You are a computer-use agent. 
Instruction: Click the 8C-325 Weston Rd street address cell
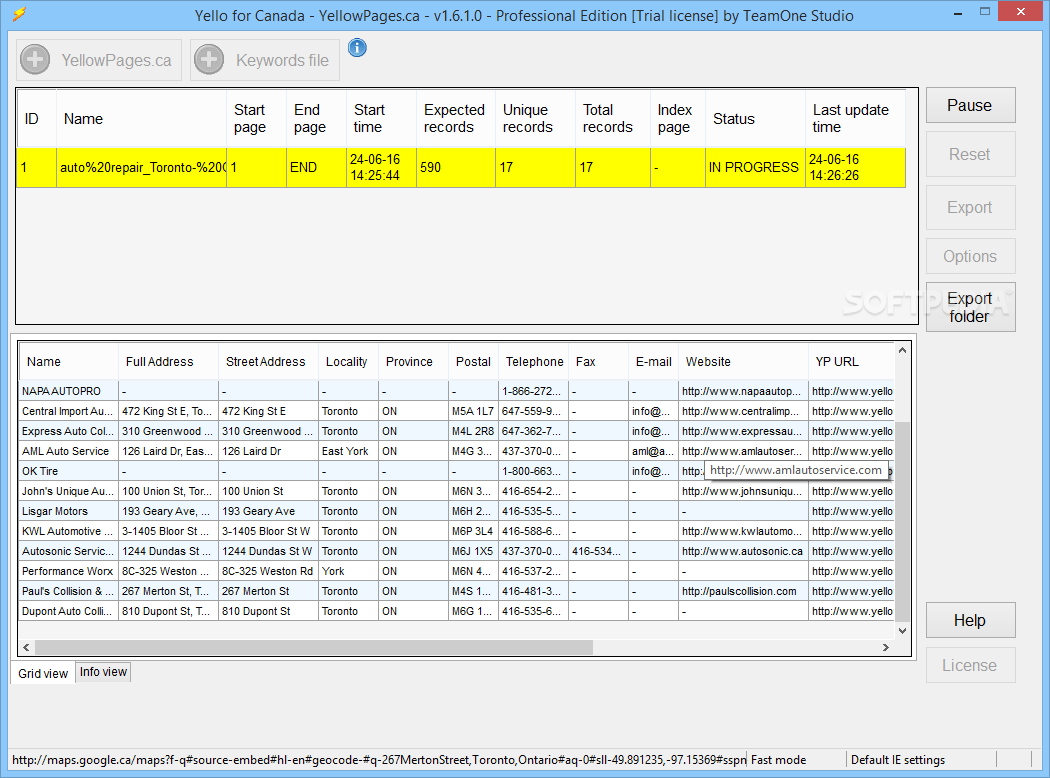(268, 571)
